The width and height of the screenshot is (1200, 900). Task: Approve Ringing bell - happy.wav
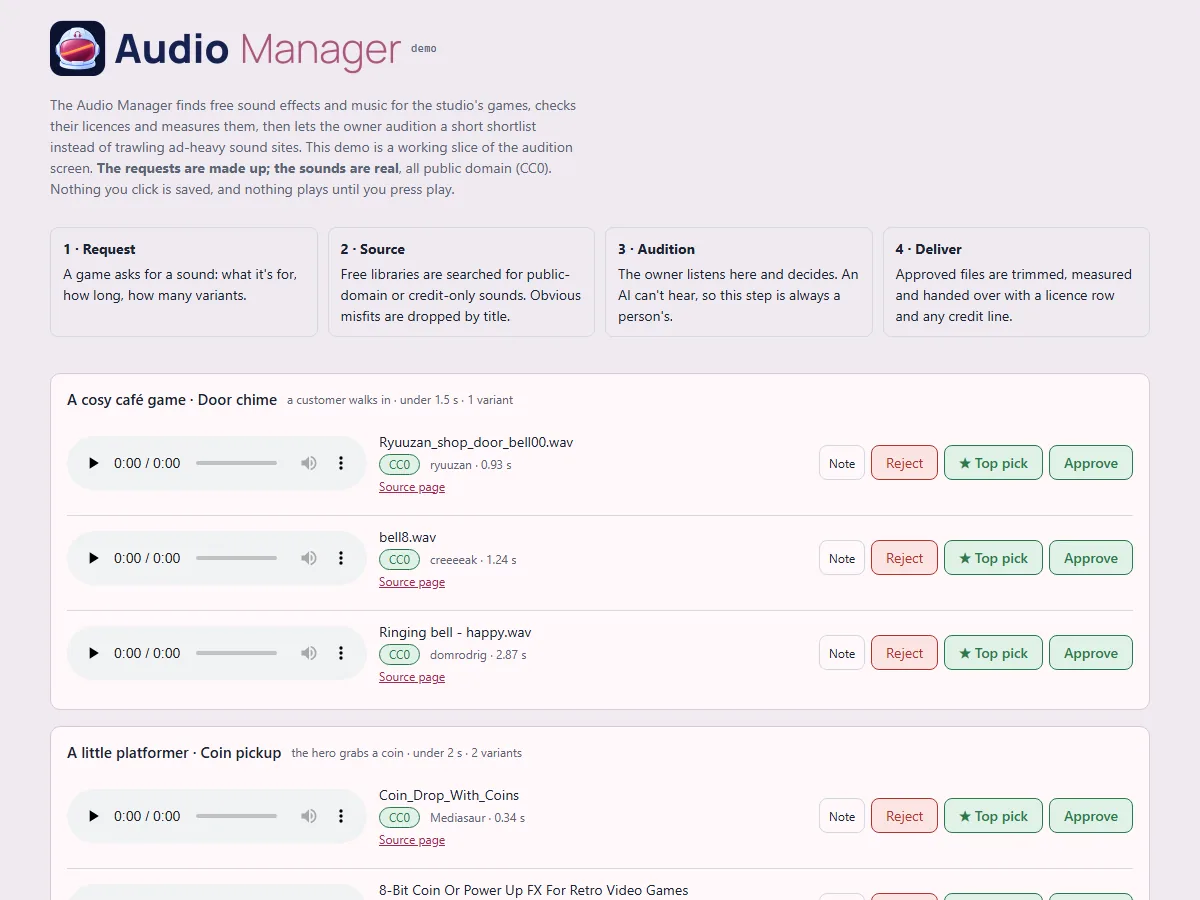[x=1091, y=653]
